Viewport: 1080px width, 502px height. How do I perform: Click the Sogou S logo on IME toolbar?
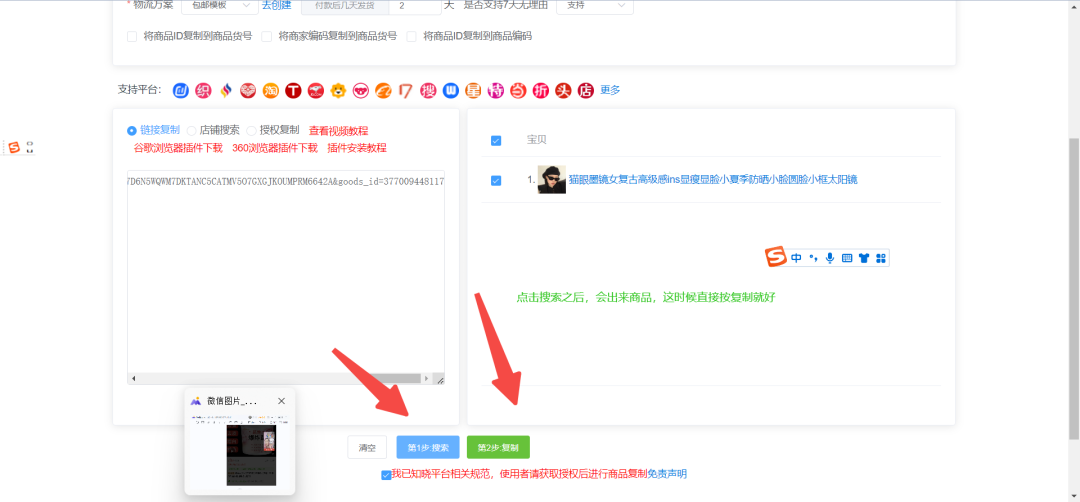(776, 258)
